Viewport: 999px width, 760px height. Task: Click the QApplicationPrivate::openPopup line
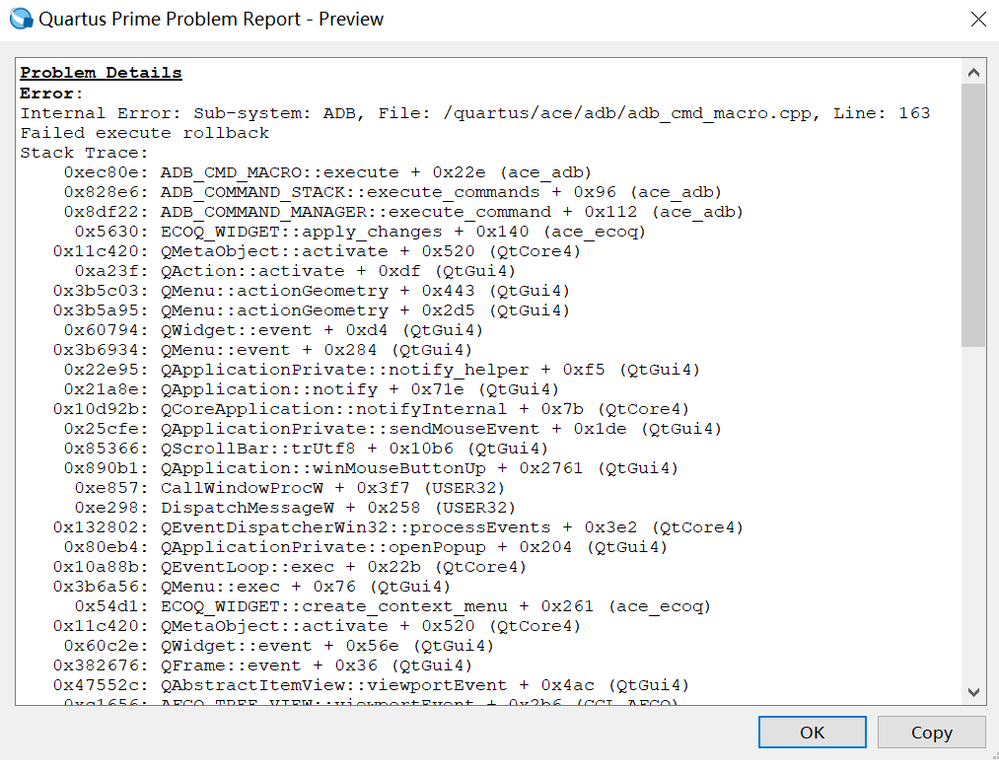coord(365,548)
